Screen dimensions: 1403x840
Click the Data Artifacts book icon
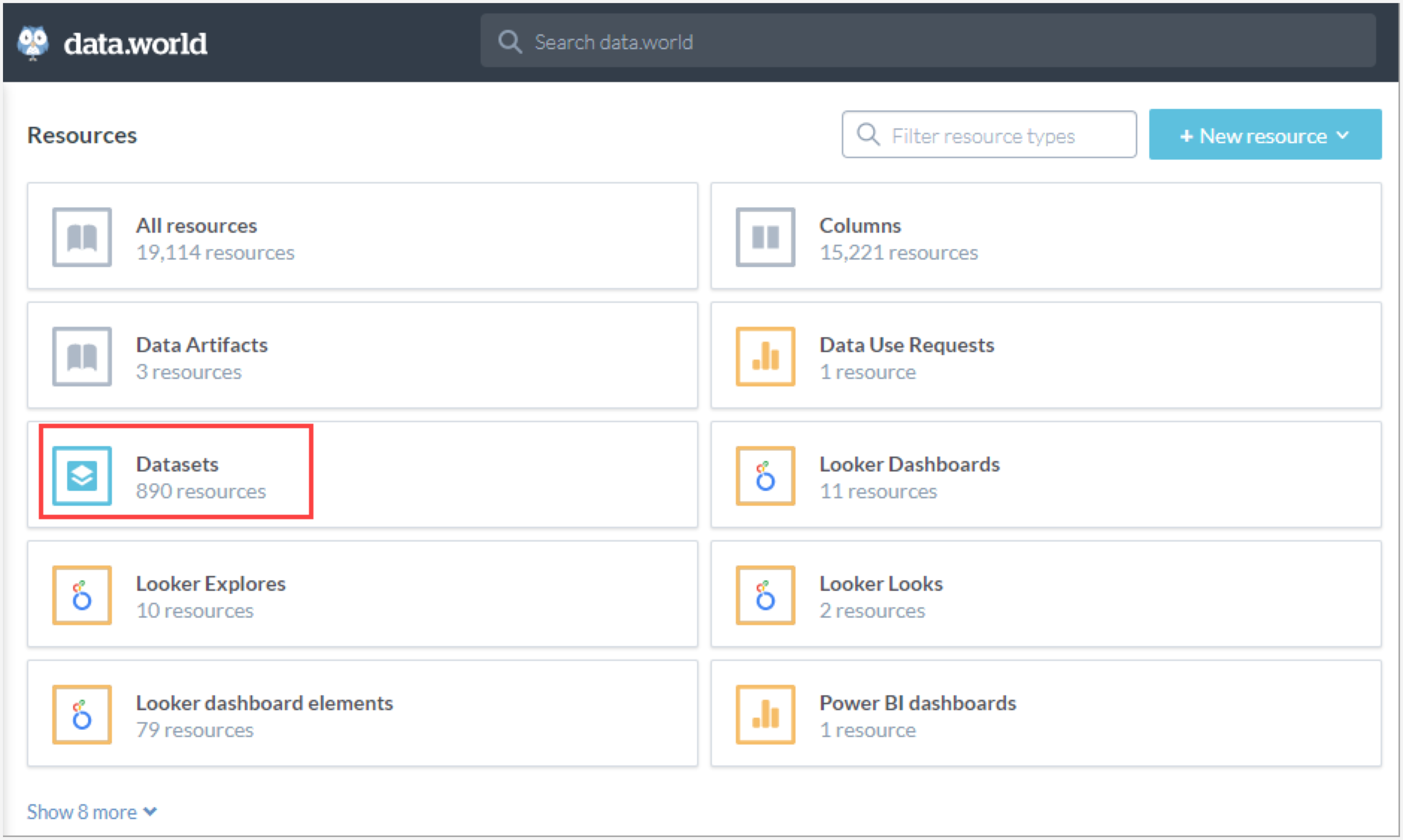pyautogui.click(x=82, y=357)
